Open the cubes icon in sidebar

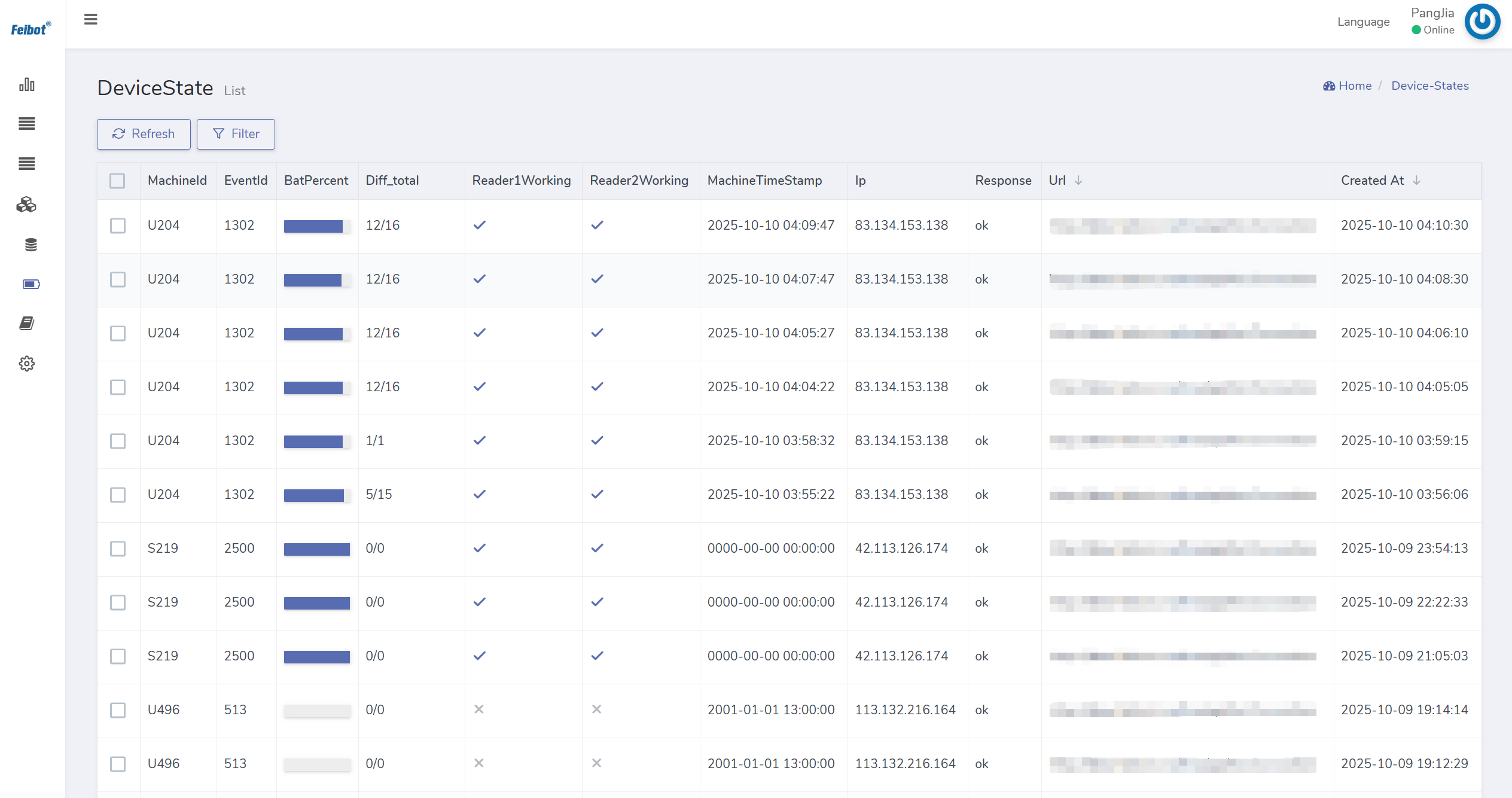coord(27,205)
